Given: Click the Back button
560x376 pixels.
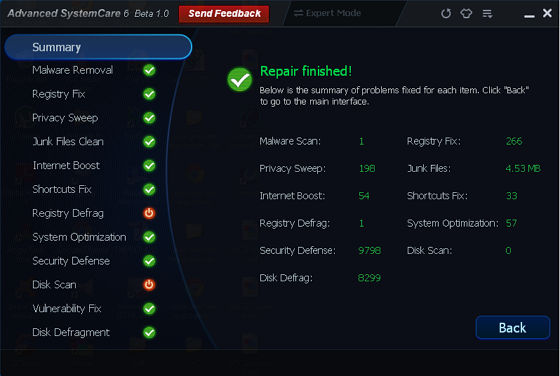Looking at the screenshot, I should point(512,327).
